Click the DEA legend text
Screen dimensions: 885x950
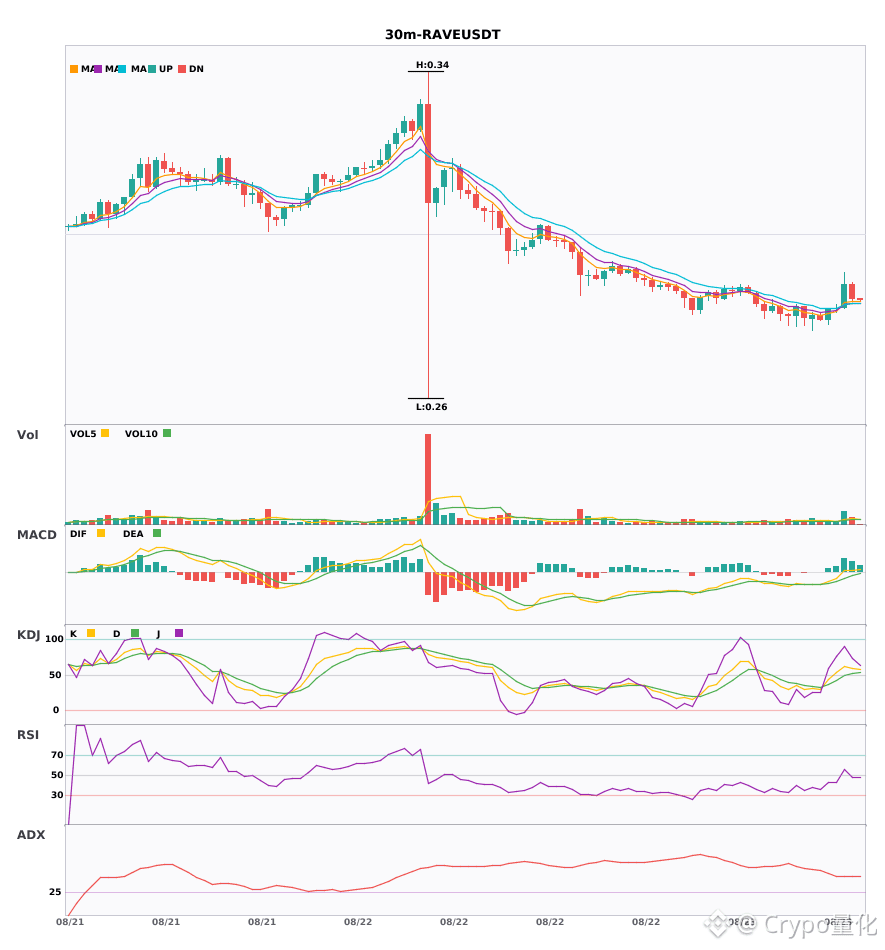pyautogui.click(x=133, y=534)
